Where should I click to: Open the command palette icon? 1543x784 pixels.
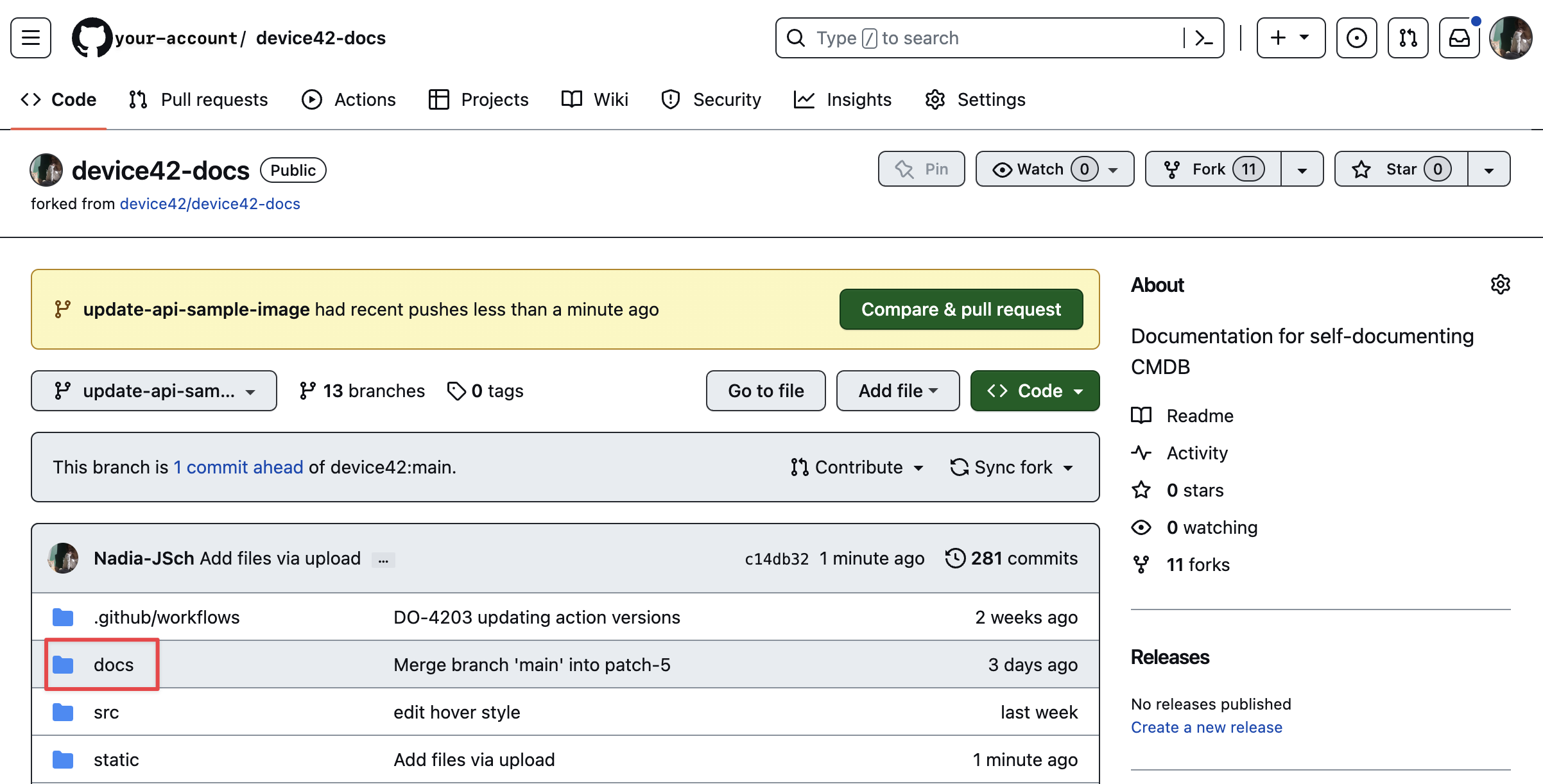point(1203,38)
